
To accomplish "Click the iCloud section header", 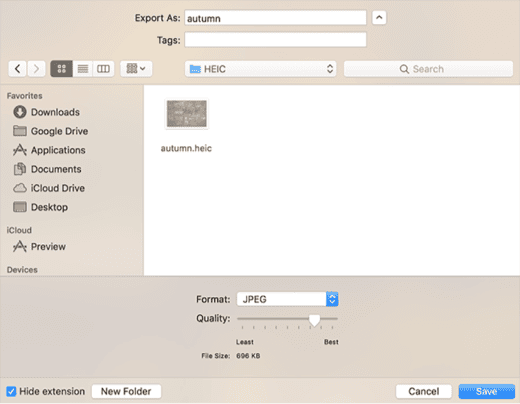I will [x=19, y=230].
